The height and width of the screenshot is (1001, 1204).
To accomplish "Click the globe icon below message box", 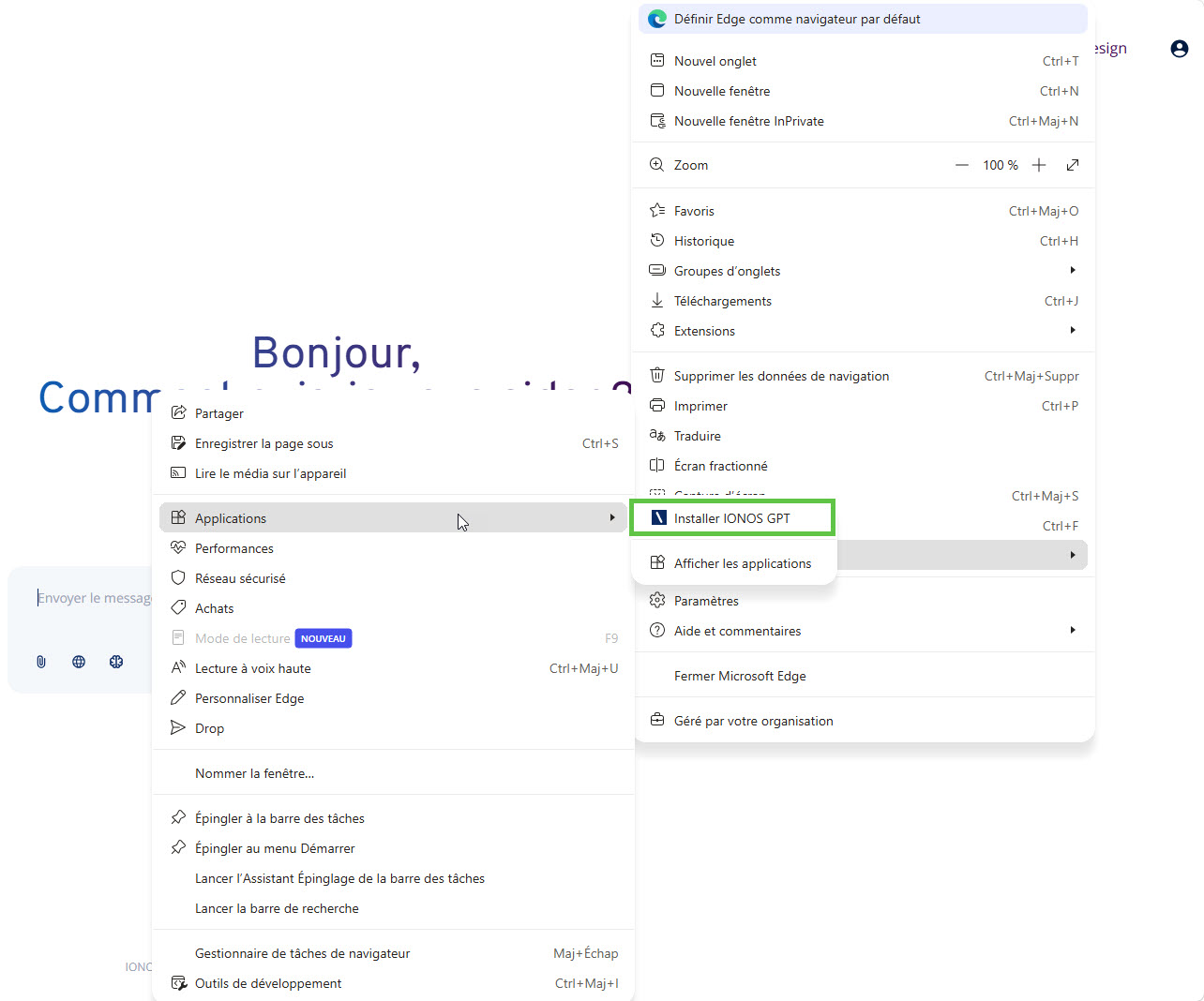I will 79,662.
